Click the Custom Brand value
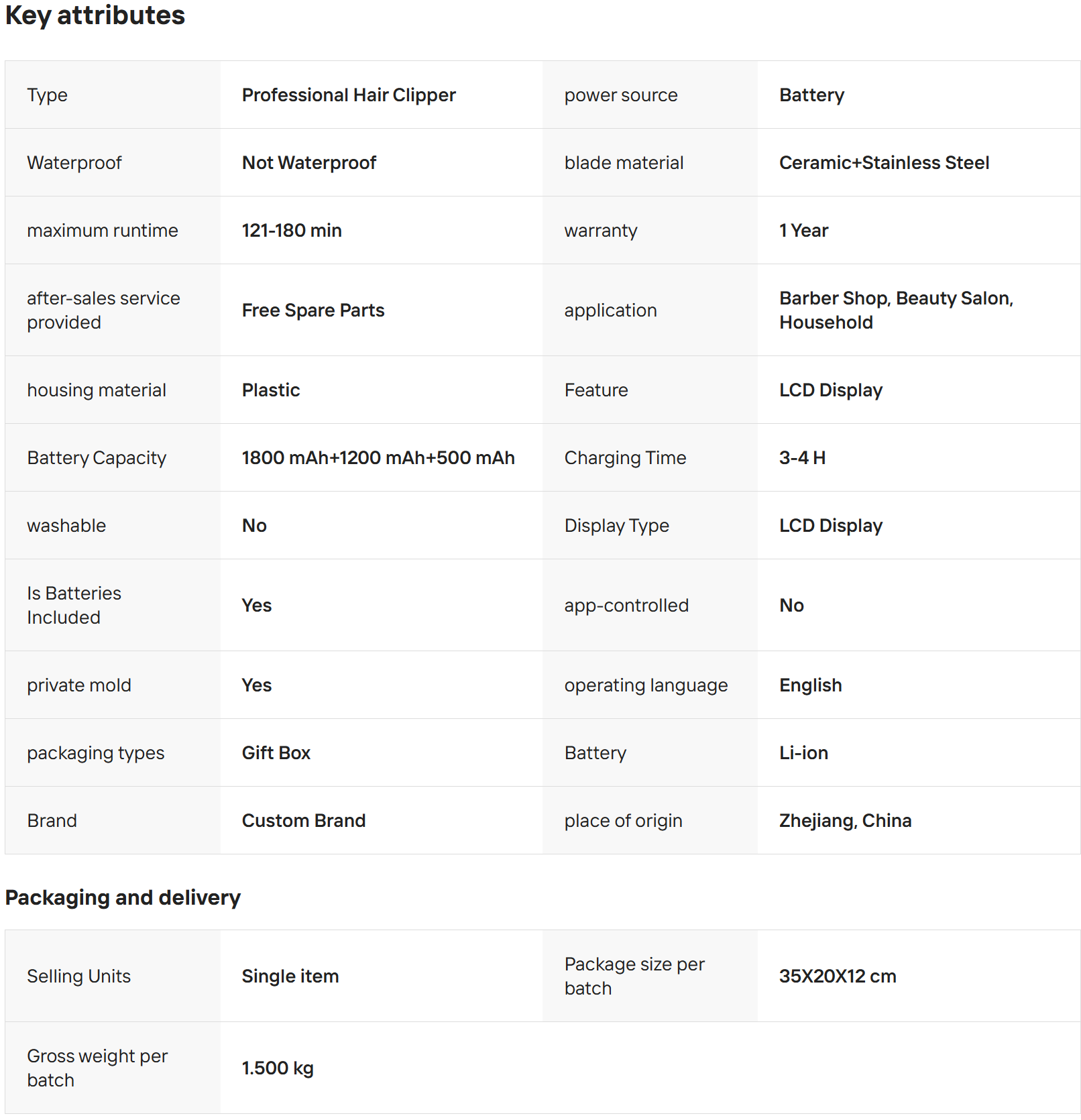 point(303,821)
